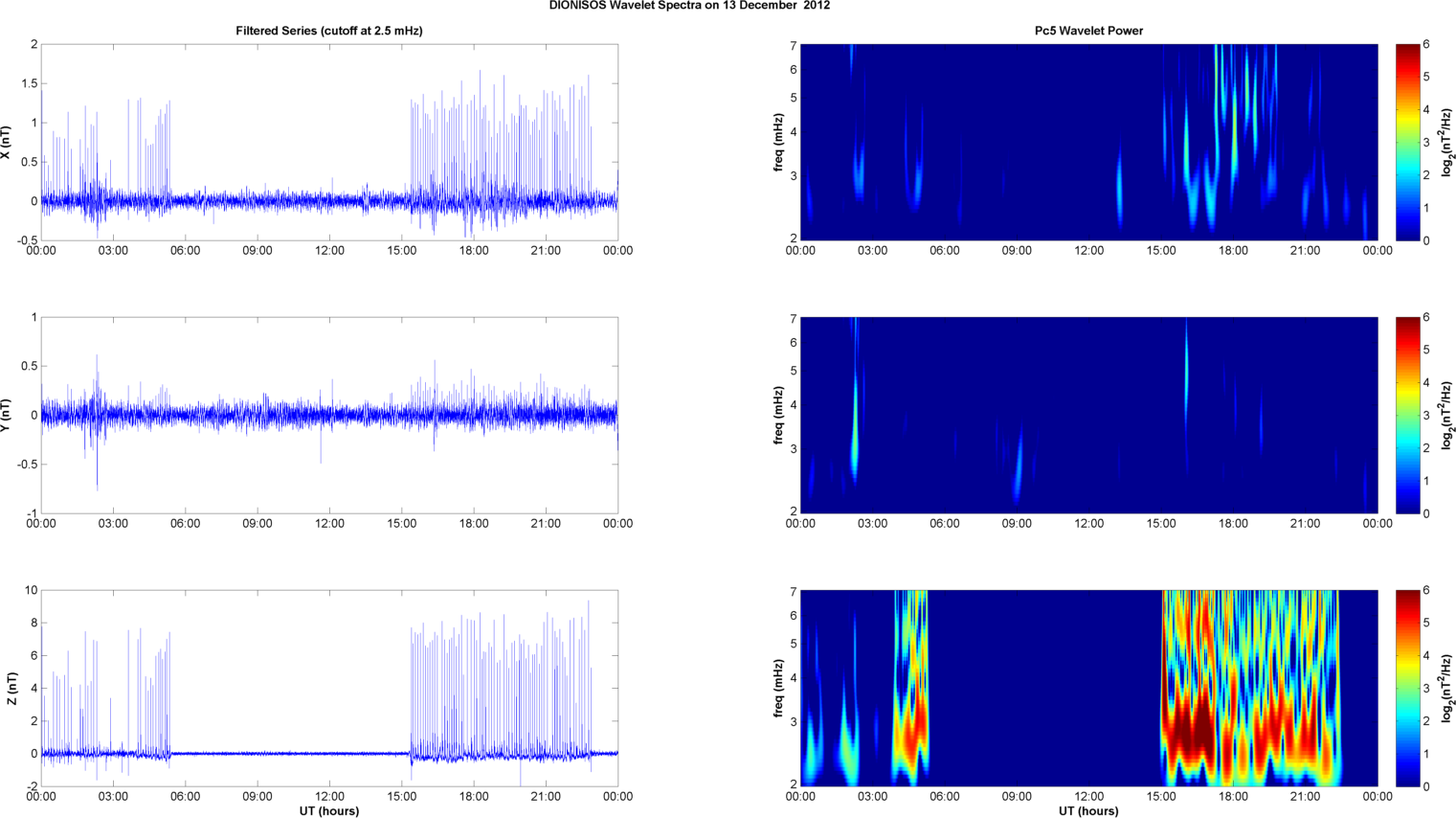Click the "freq (mHz)" label of the top spectrogram
Screen dimensions: 1456x818
pyautogui.click(x=778, y=142)
